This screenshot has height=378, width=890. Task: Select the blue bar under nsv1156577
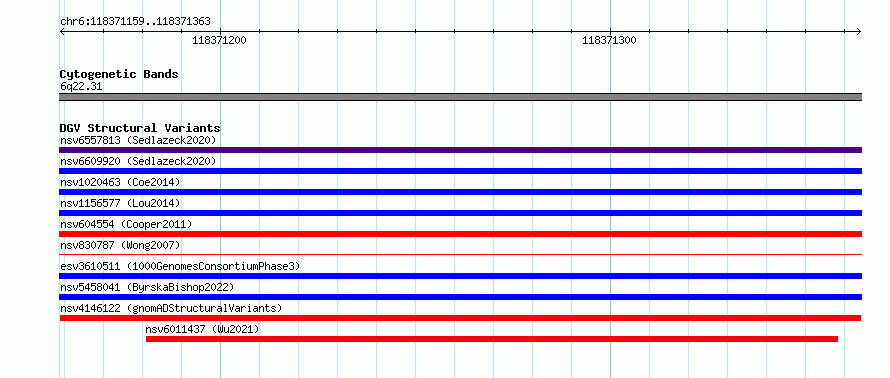coord(460,213)
